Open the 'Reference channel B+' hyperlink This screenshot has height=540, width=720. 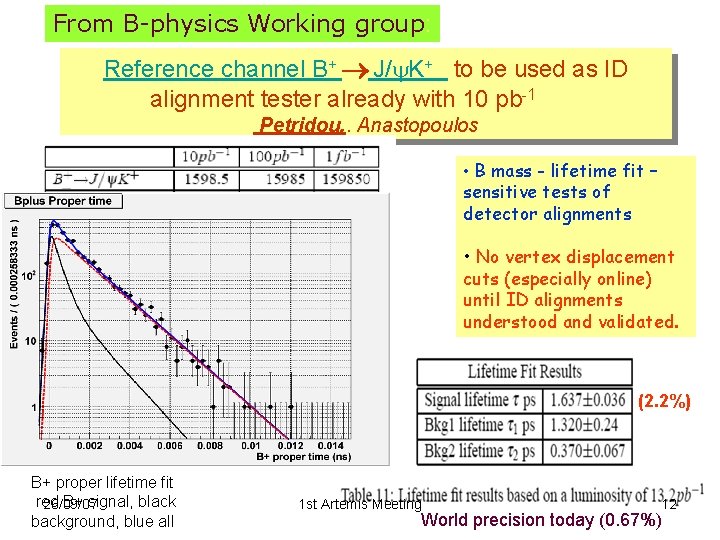click(x=222, y=70)
